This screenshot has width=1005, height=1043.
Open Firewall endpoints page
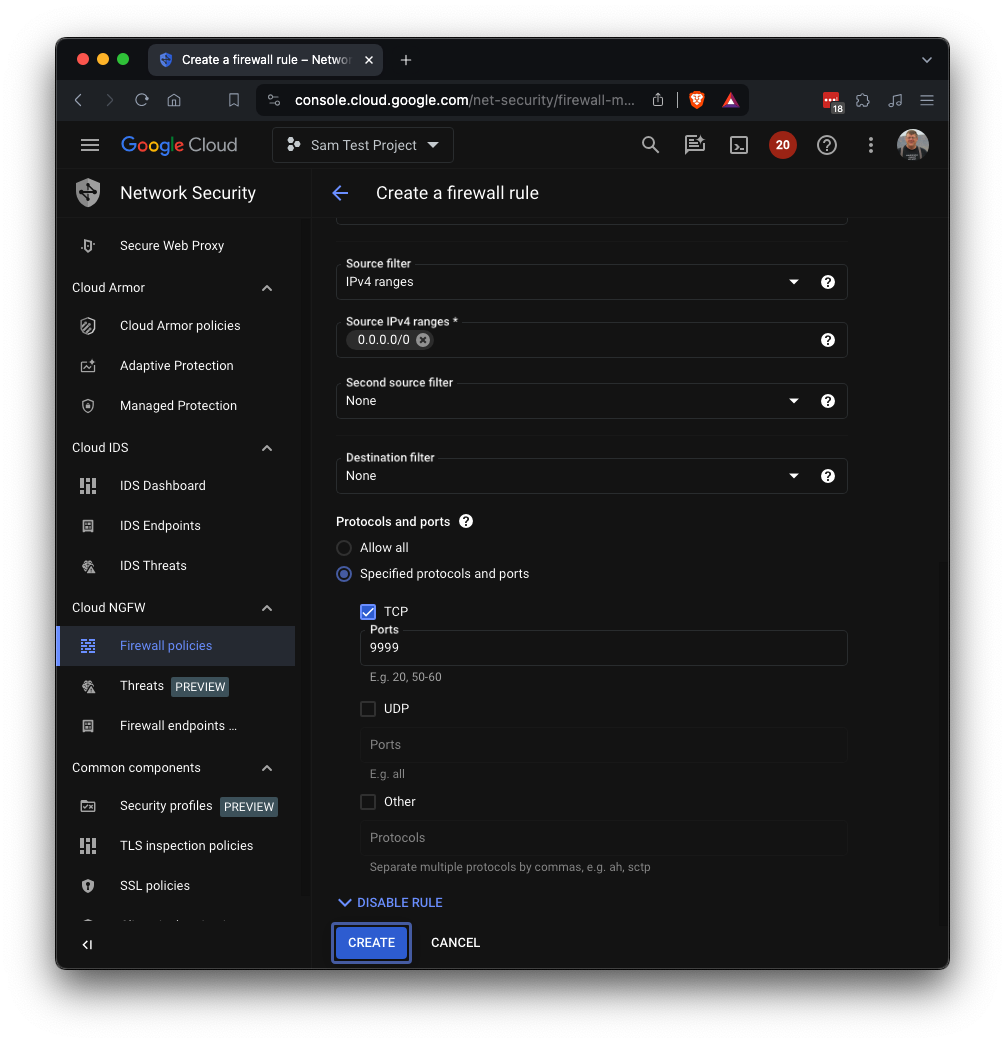176,726
